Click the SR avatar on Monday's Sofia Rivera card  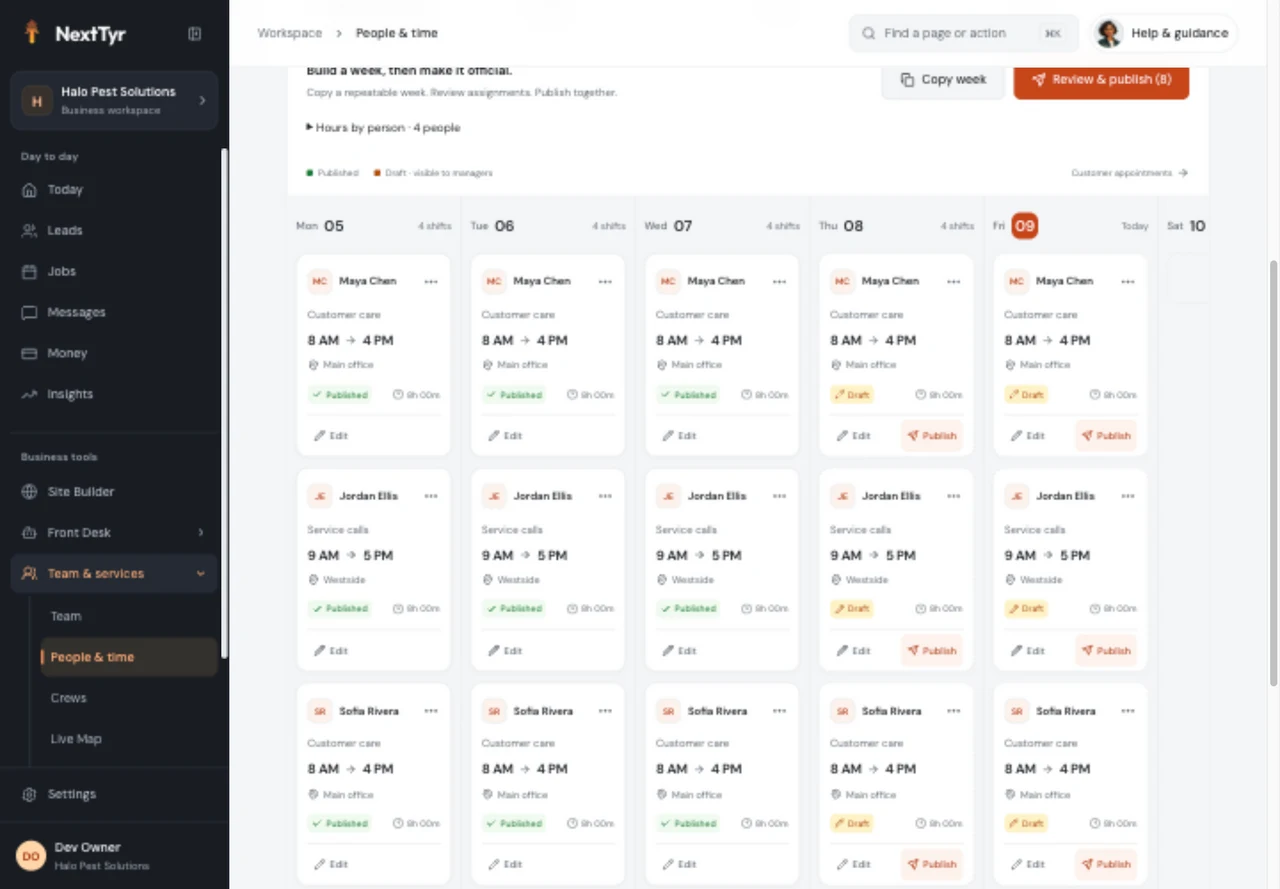pyautogui.click(x=320, y=711)
